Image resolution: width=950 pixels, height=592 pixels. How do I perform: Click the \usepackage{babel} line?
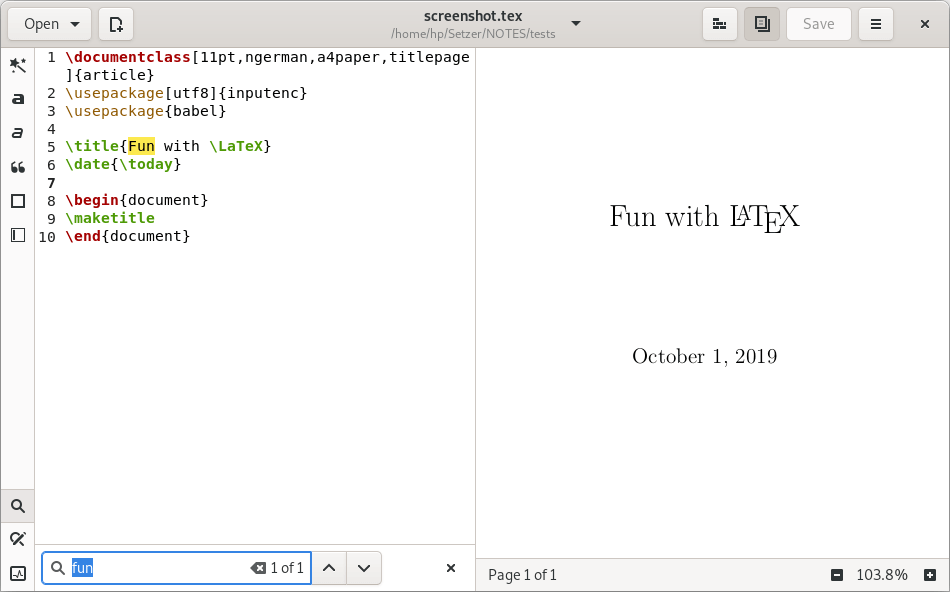point(146,111)
